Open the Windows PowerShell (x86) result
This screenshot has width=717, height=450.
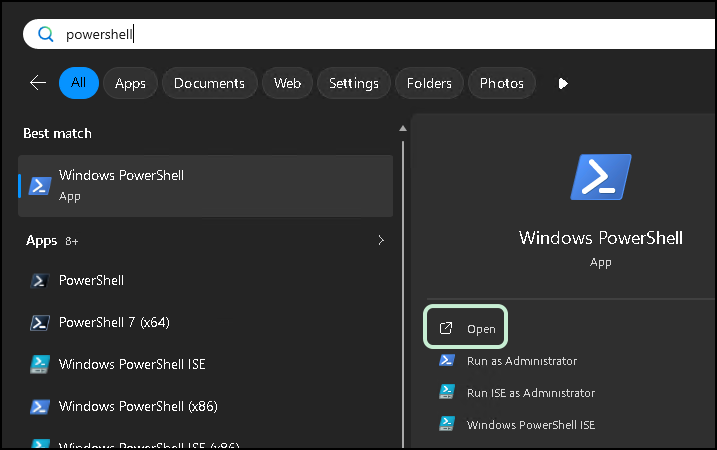[x=205, y=407]
